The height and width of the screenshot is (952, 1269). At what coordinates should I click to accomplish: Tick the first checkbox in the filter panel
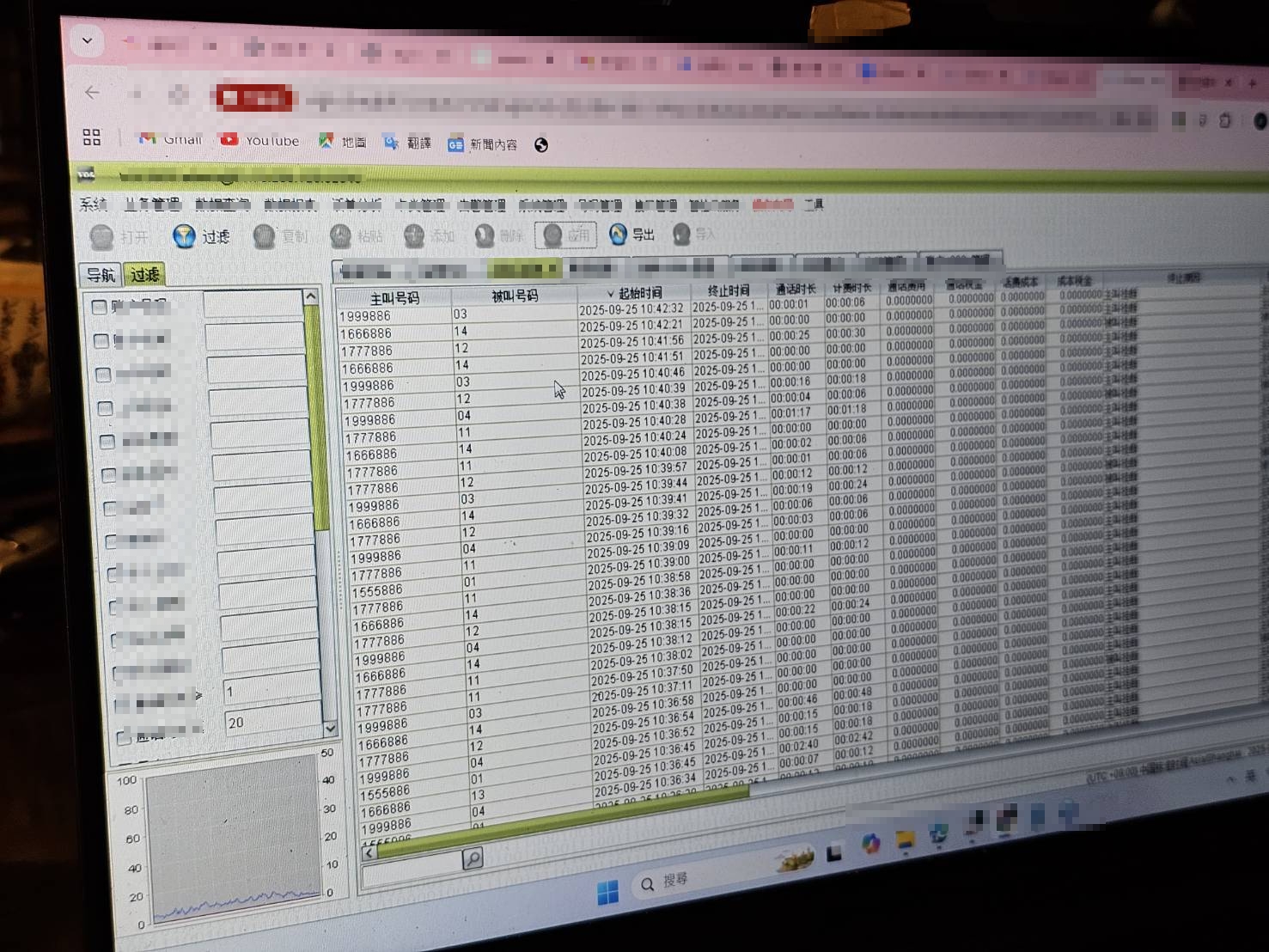100,307
